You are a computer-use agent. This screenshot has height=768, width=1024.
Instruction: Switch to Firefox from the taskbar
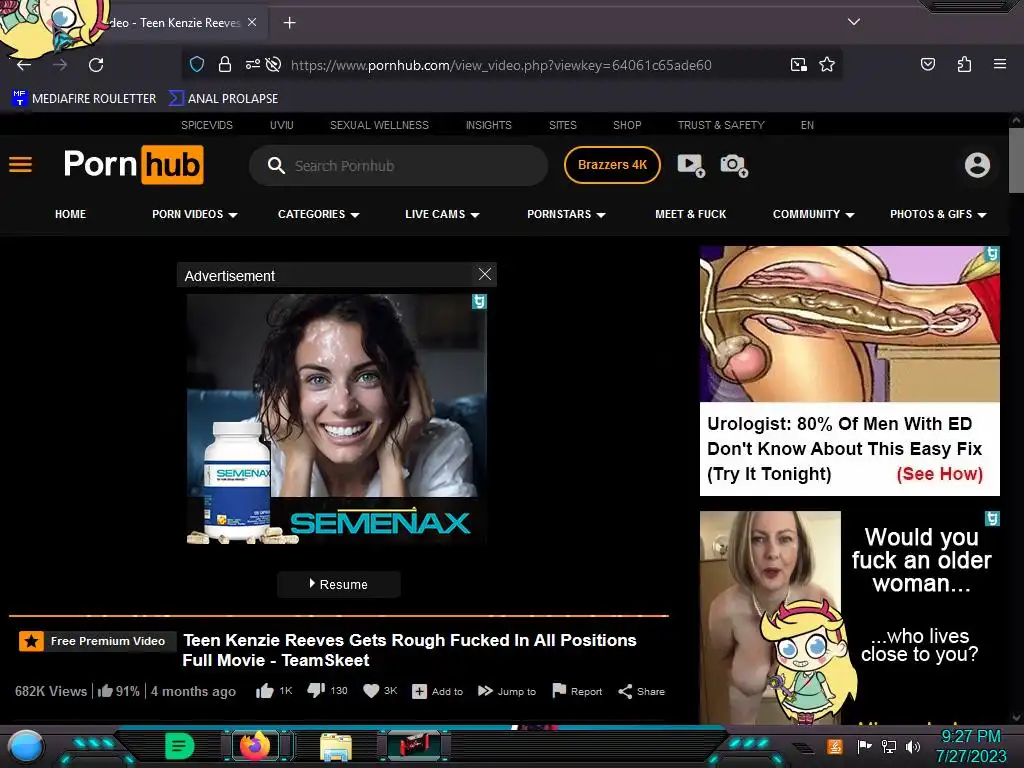255,746
